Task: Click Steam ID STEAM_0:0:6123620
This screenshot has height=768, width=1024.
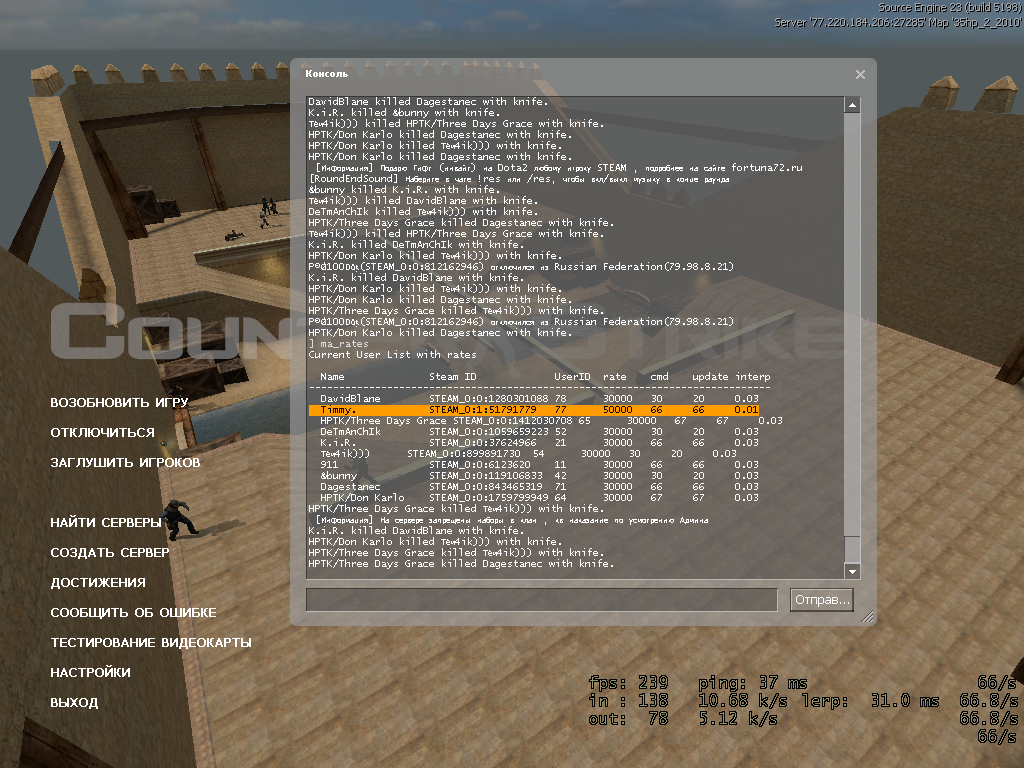Action: click(x=480, y=465)
